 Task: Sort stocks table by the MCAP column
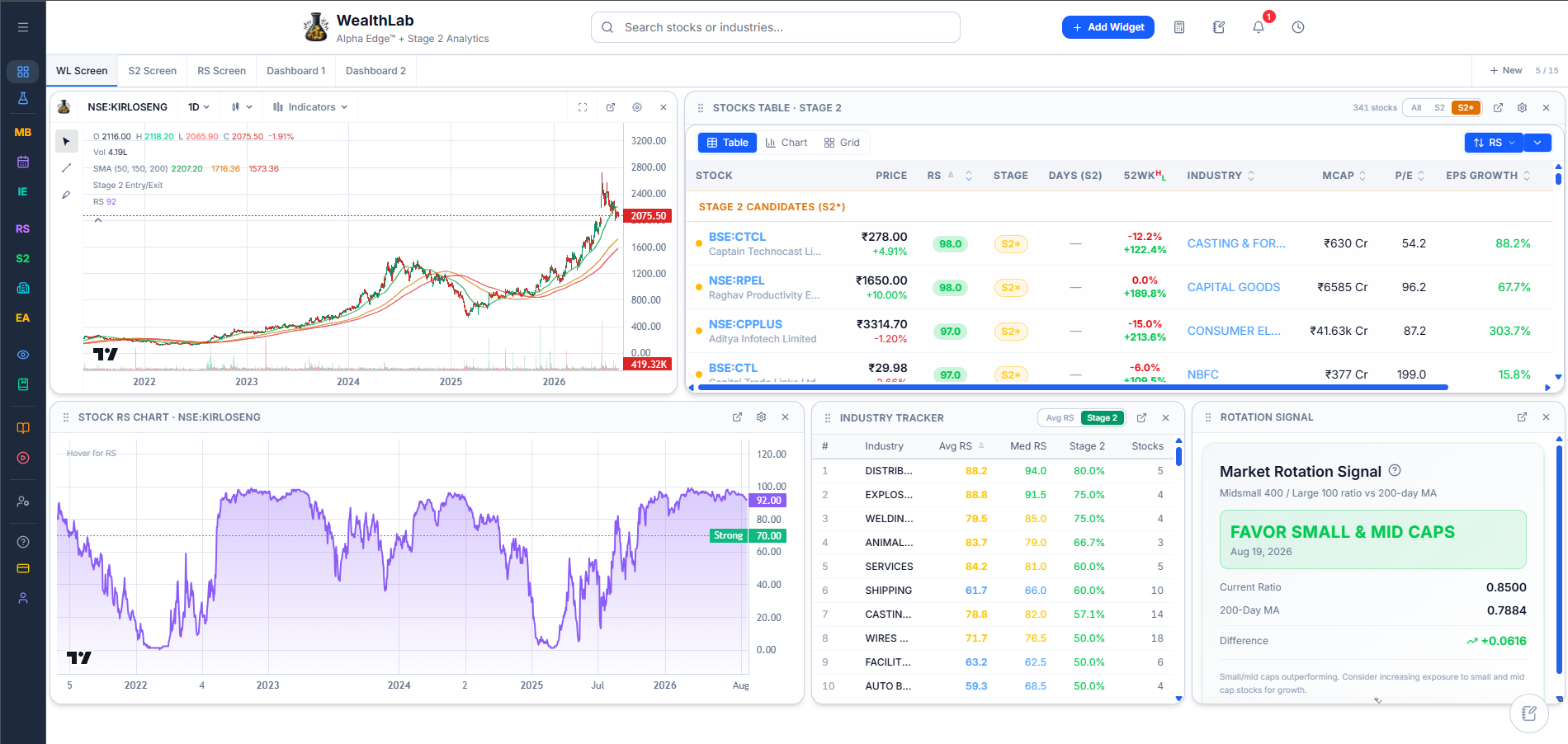pyautogui.click(x=1344, y=176)
